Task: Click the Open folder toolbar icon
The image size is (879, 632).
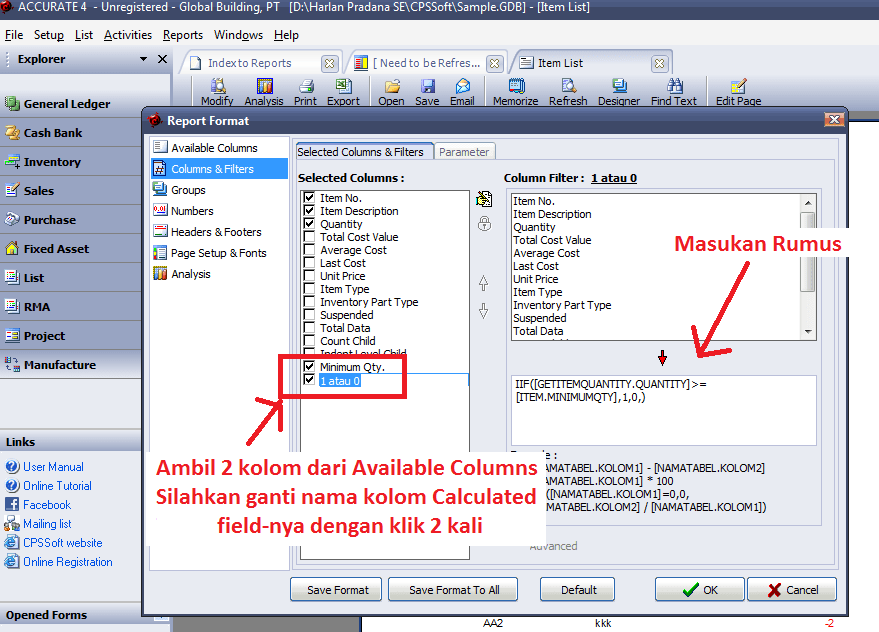Action: pyautogui.click(x=392, y=86)
